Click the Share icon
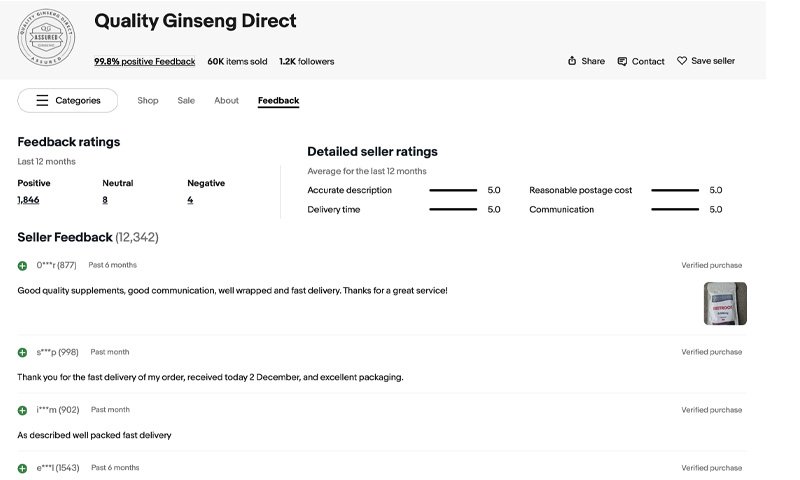The height and width of the screenshot is (480, 800). coord(572,61)
